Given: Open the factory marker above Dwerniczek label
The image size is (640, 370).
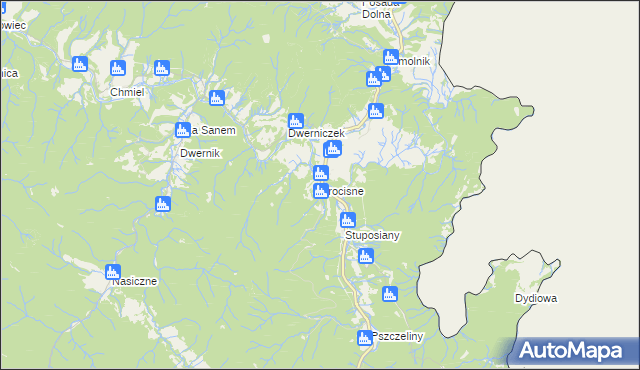Looking at the screenshot, I should click(296, 121).
